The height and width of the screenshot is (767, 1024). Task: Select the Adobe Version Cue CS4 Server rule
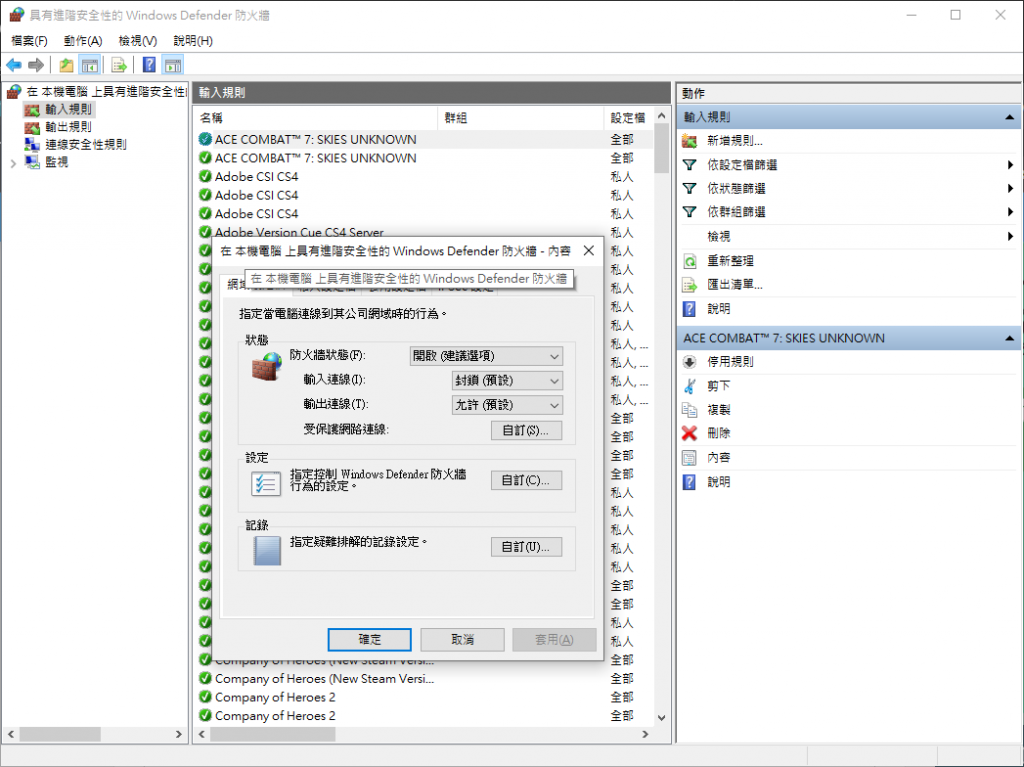[x=299, y=232]
